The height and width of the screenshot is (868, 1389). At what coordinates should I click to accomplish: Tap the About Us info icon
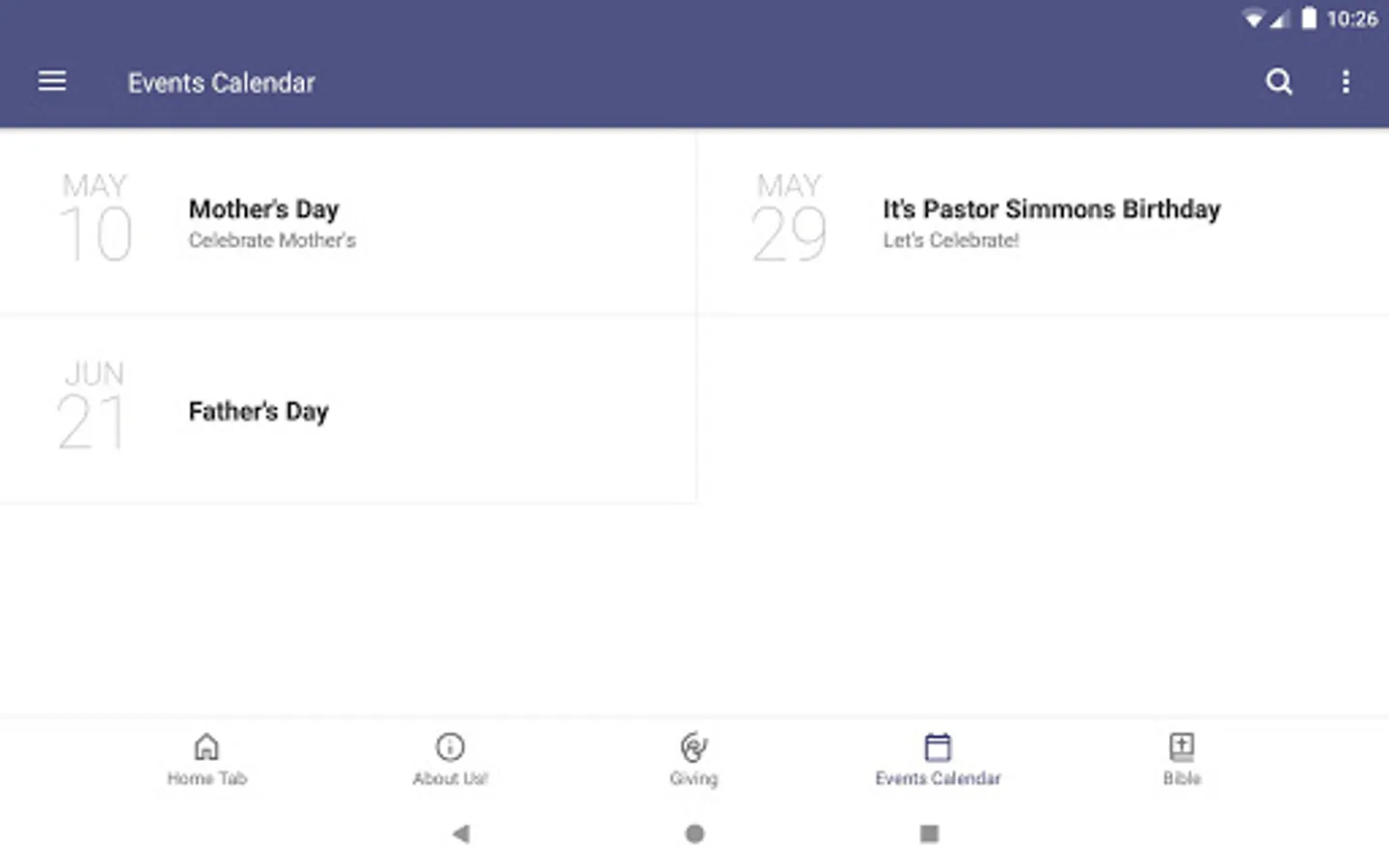point(450,746)
